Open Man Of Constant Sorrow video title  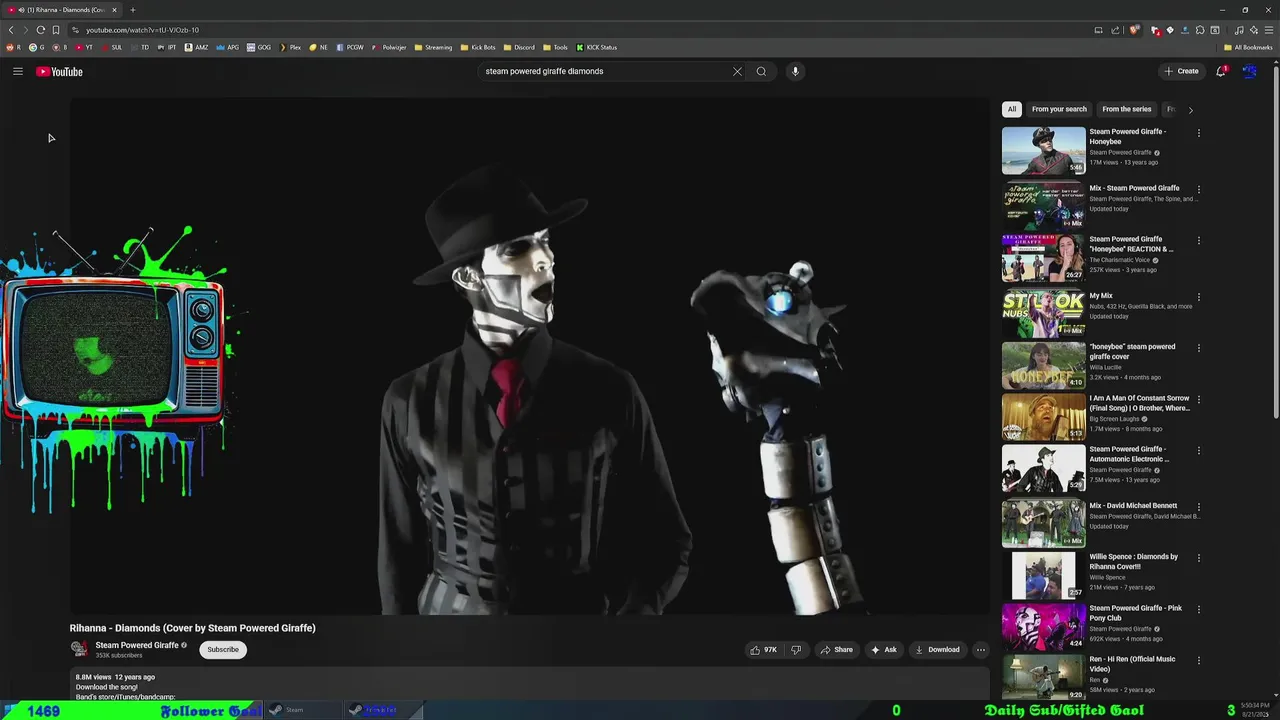click(1139, 403)
